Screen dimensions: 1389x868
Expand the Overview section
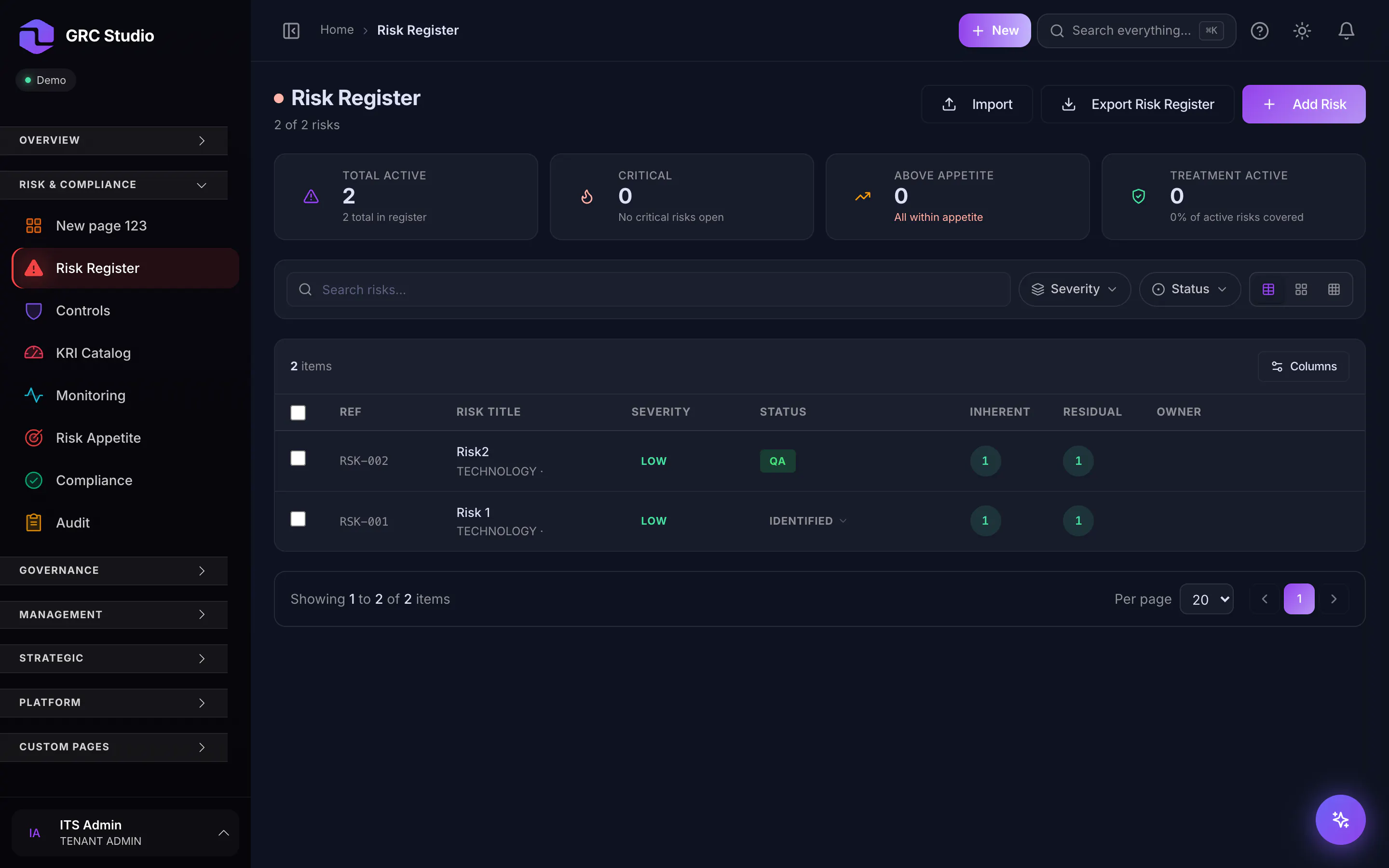[114, 140]
